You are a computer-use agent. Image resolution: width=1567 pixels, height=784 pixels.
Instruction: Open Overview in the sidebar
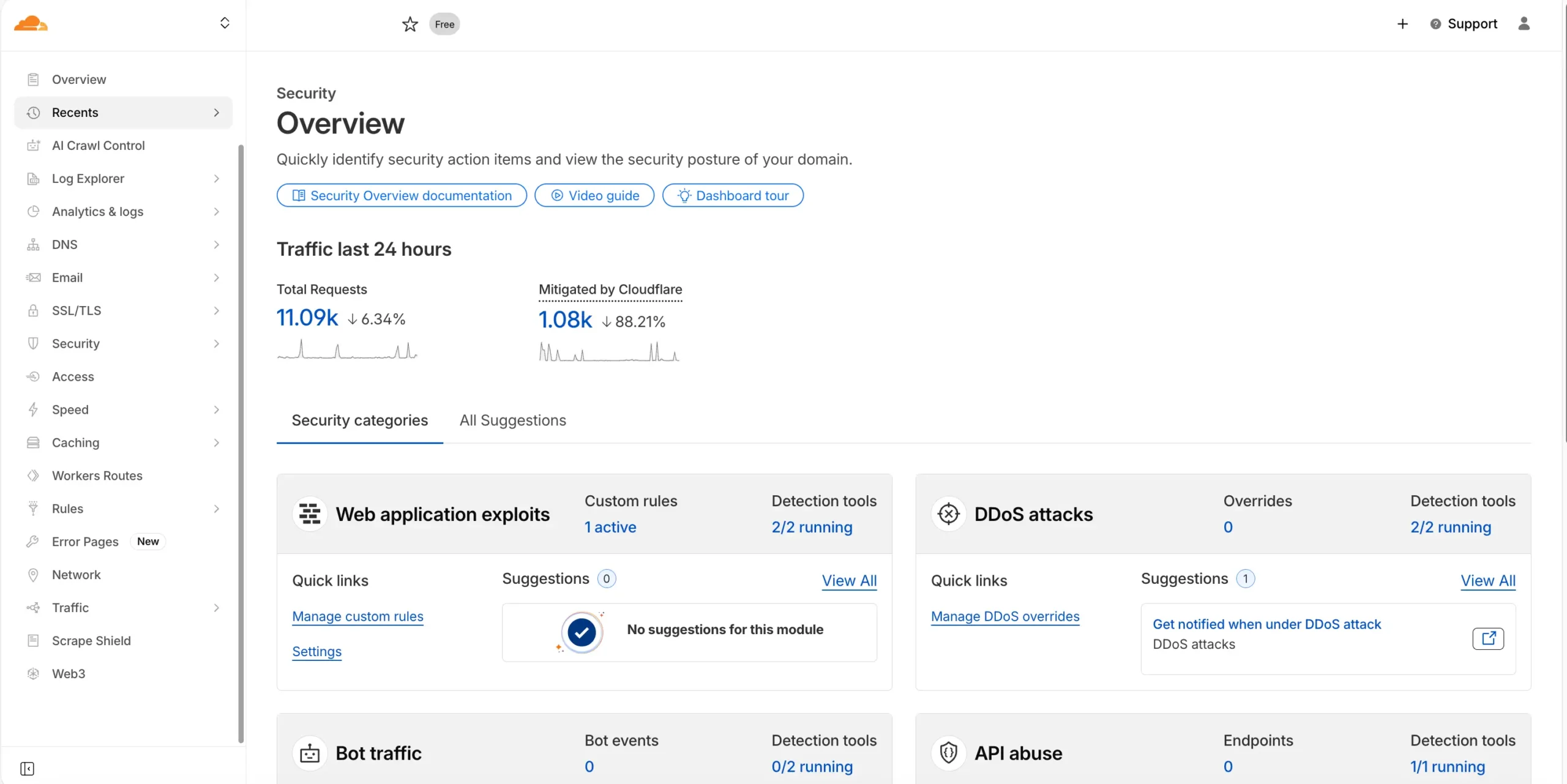[x=122, y=80]
